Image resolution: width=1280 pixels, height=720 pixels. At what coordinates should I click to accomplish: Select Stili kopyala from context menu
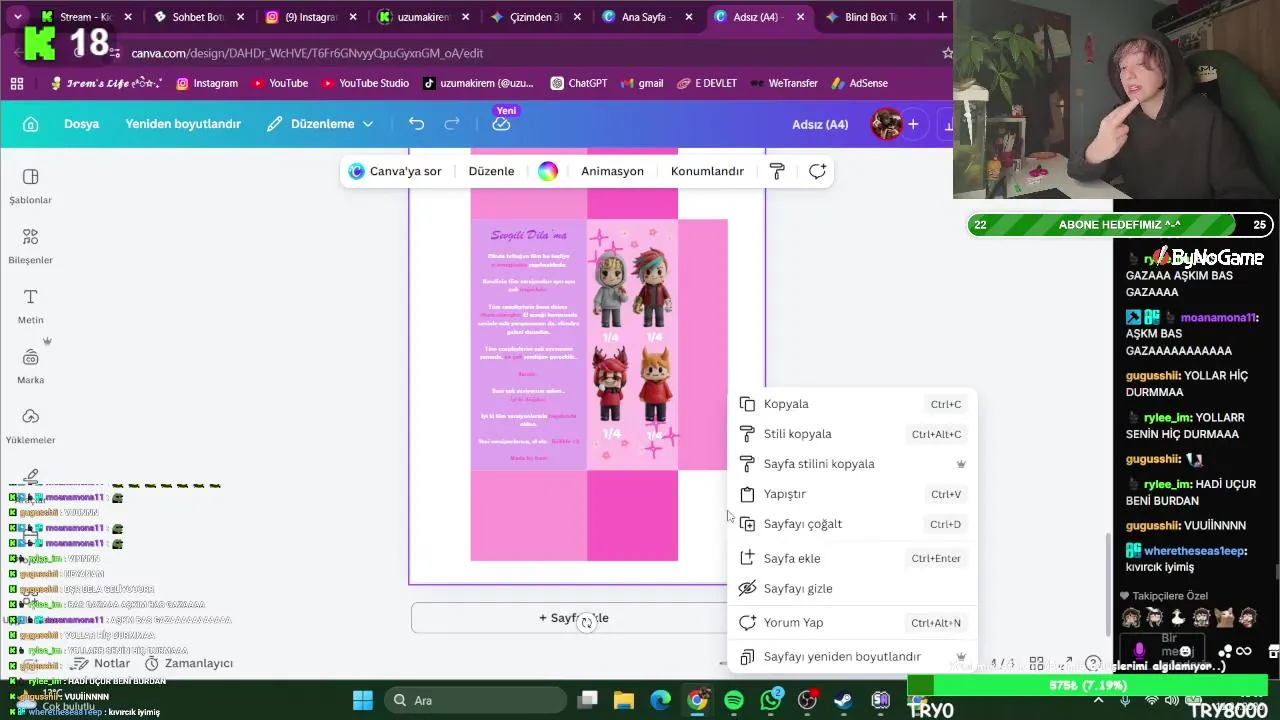point(850,434)
